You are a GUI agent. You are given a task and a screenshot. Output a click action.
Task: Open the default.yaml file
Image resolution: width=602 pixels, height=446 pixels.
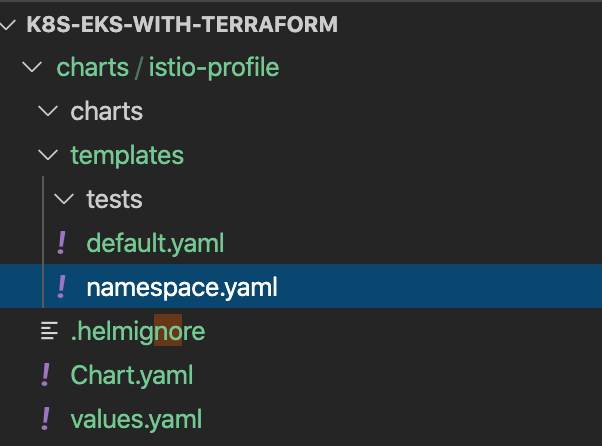(x=154, y=243)
